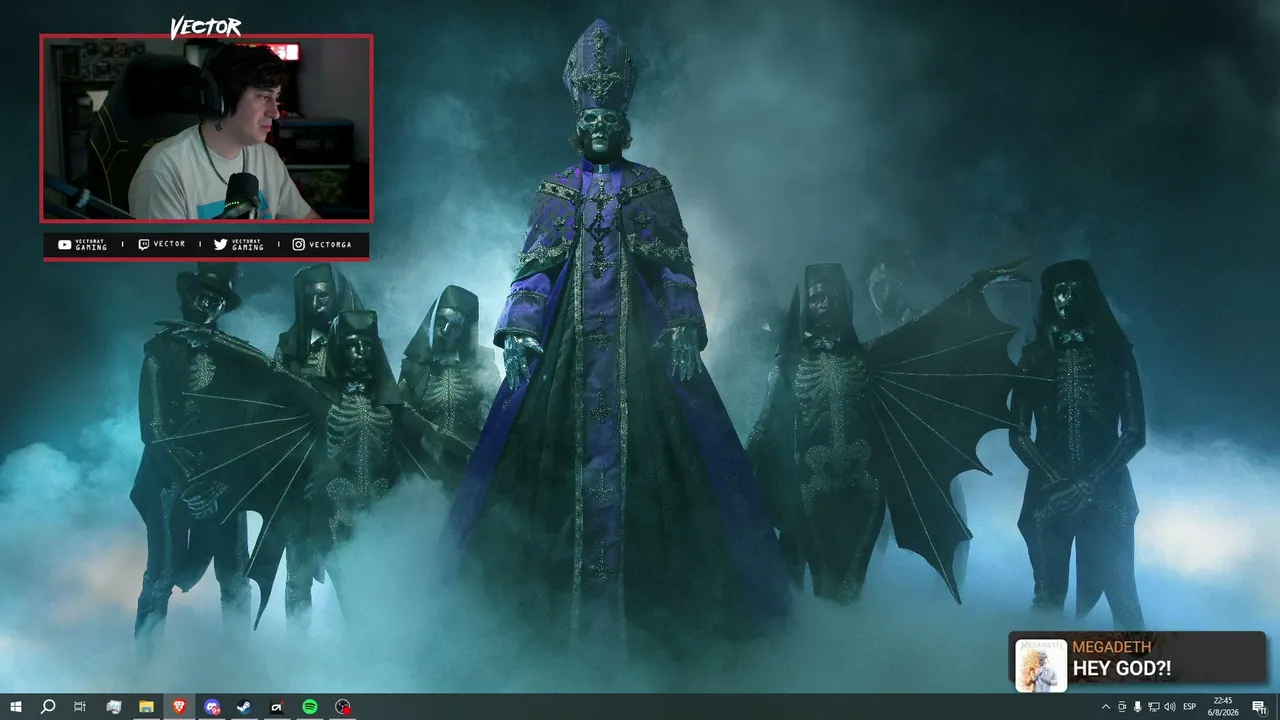Open Steam from the taskbar
The width and height of the screenshot is (1280, 720).
pyautogui.click(x=244, y=707)
